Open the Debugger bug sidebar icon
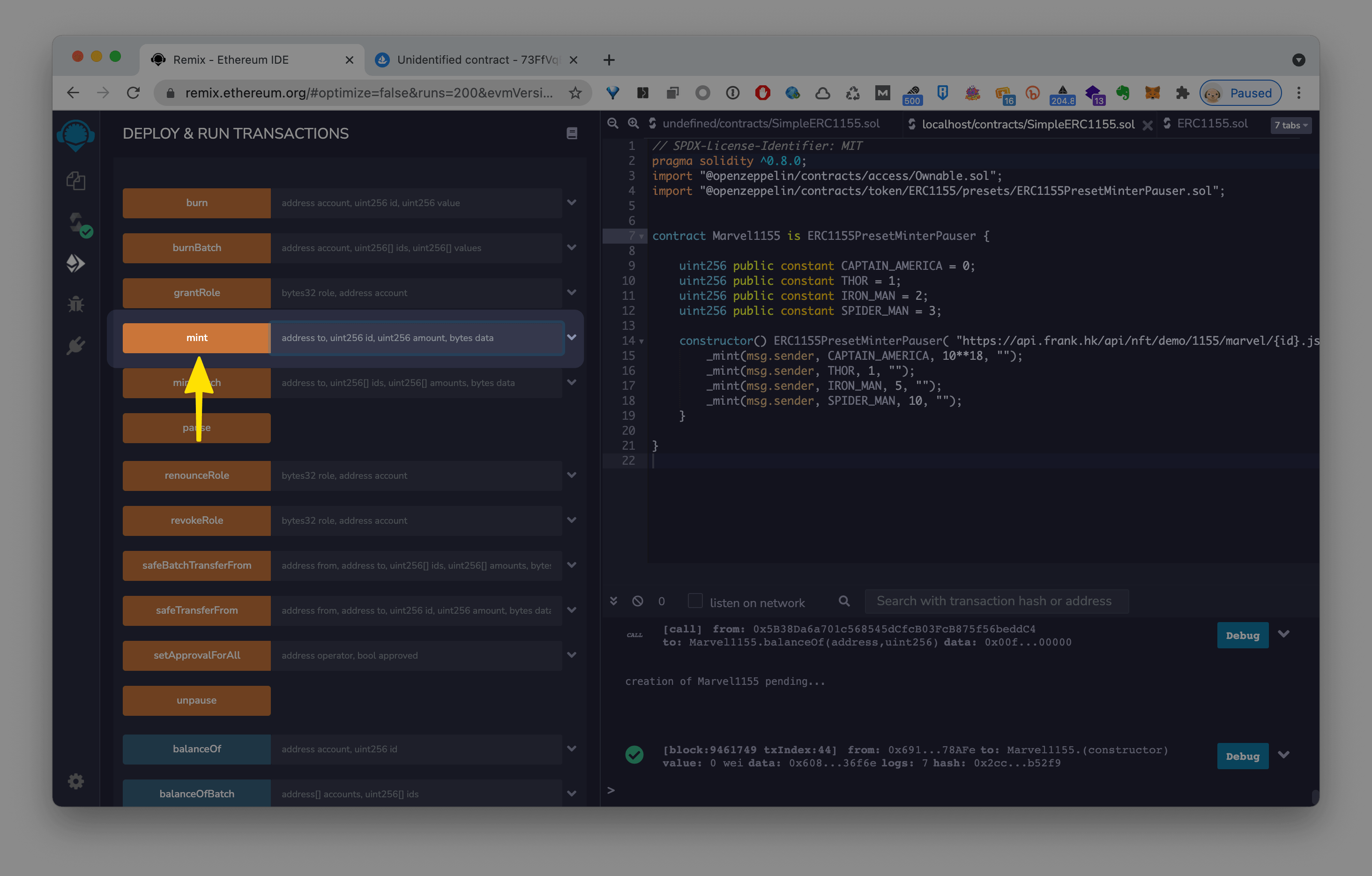 (x=76, y=304)
